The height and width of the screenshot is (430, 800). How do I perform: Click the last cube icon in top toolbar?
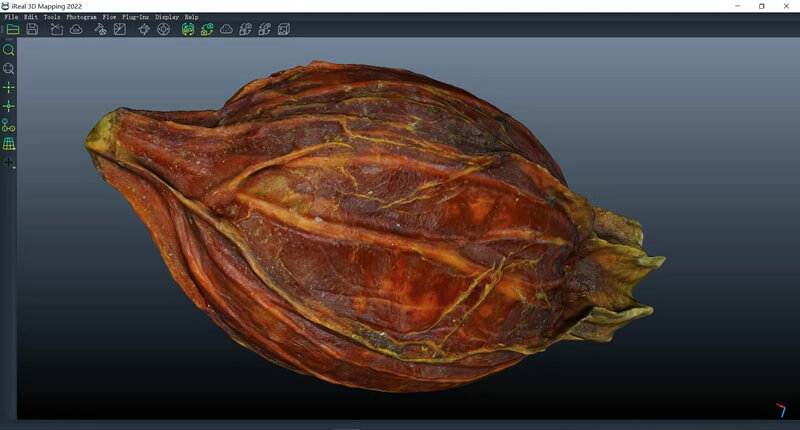pyautogui.click(x=283, y=30)
